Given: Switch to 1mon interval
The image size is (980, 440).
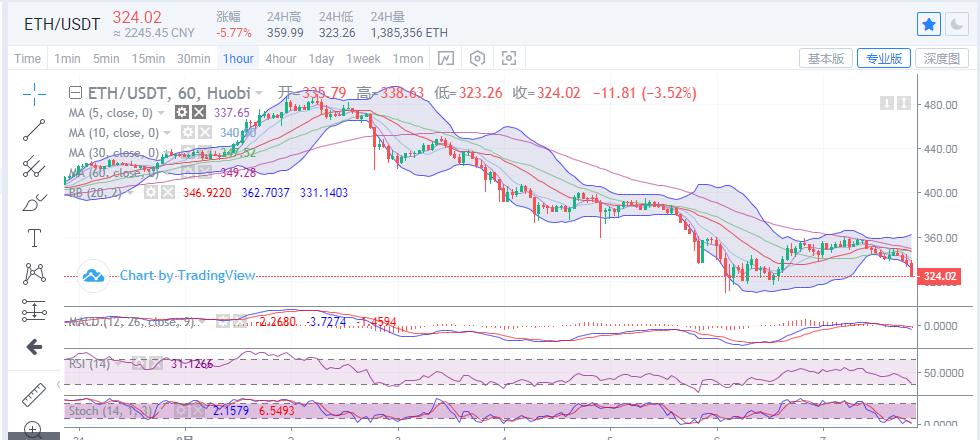Looking at the screenshot, I should tap(408, 59).
